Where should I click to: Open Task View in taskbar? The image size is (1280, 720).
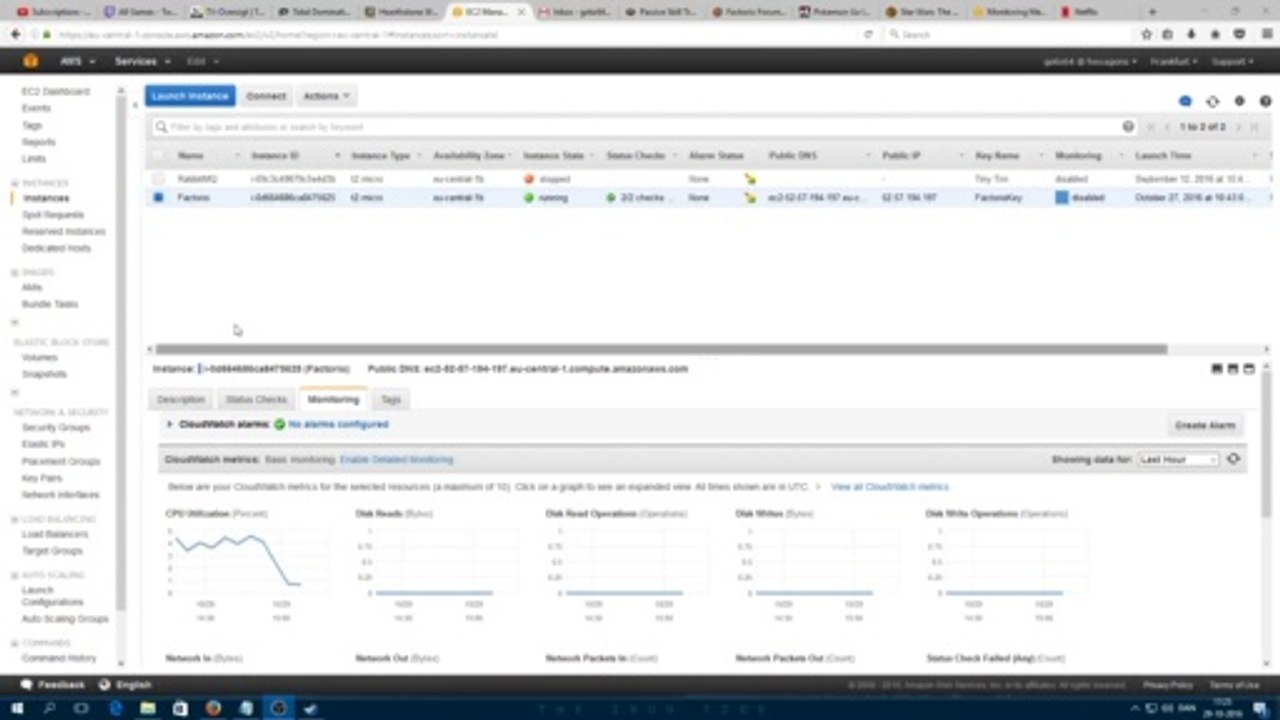pyautogui.click(x=82, y=708)
